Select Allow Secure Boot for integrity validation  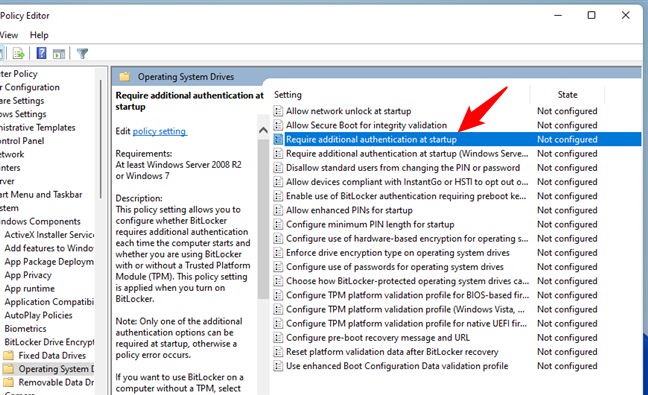(x=367, y=125)
